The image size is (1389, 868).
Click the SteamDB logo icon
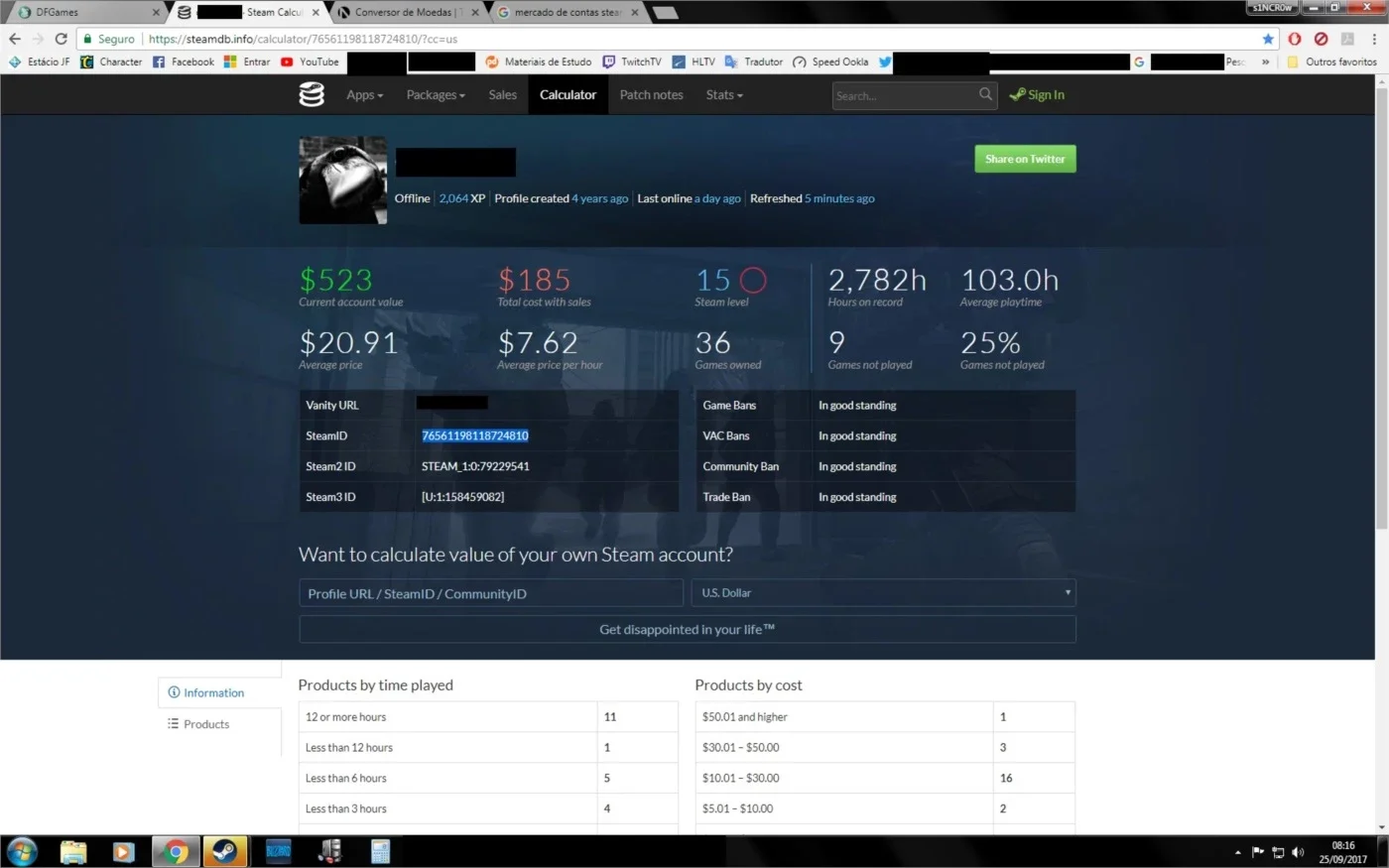coord(312,94)
